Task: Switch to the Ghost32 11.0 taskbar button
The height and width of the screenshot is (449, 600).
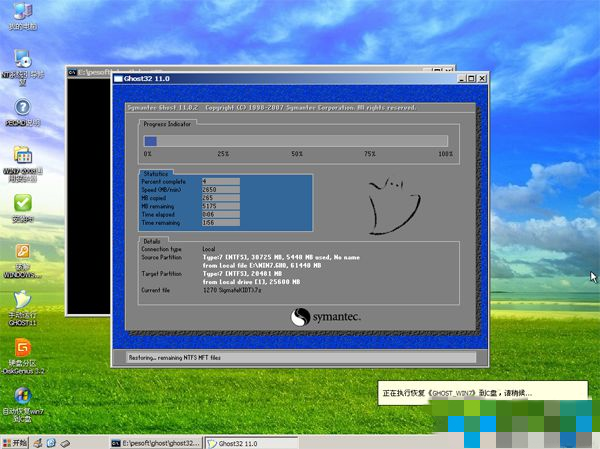Action: 247,441
